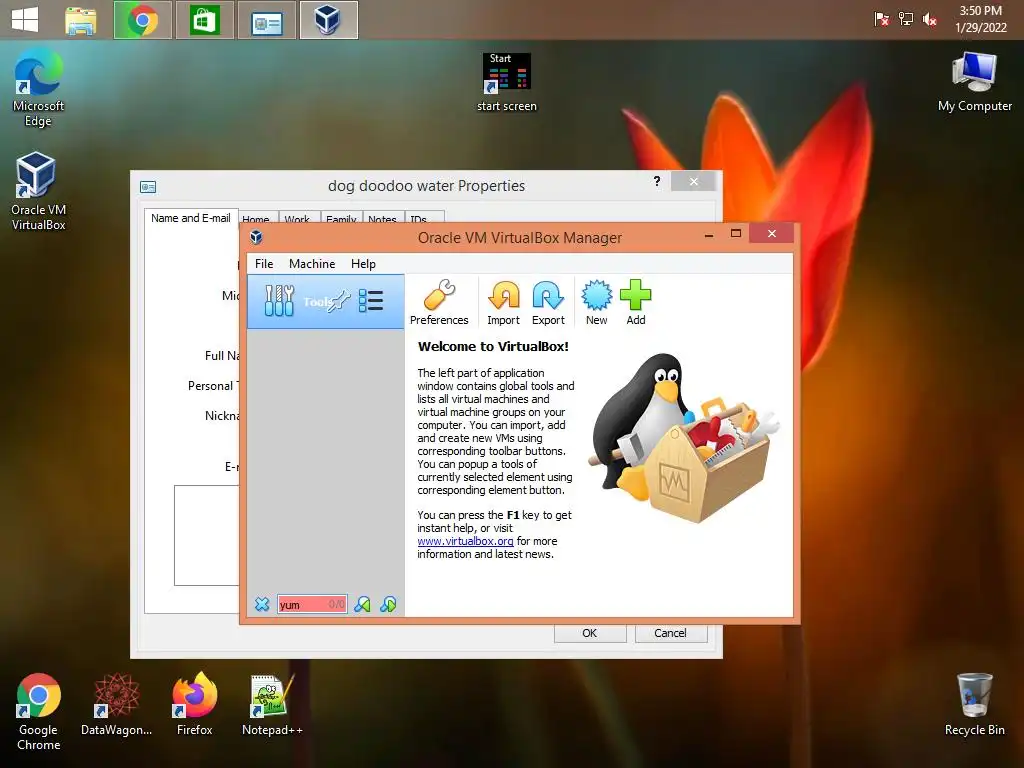Go to next search match
The width and height of the screenshot is (1024, 768).
(388, 605)
